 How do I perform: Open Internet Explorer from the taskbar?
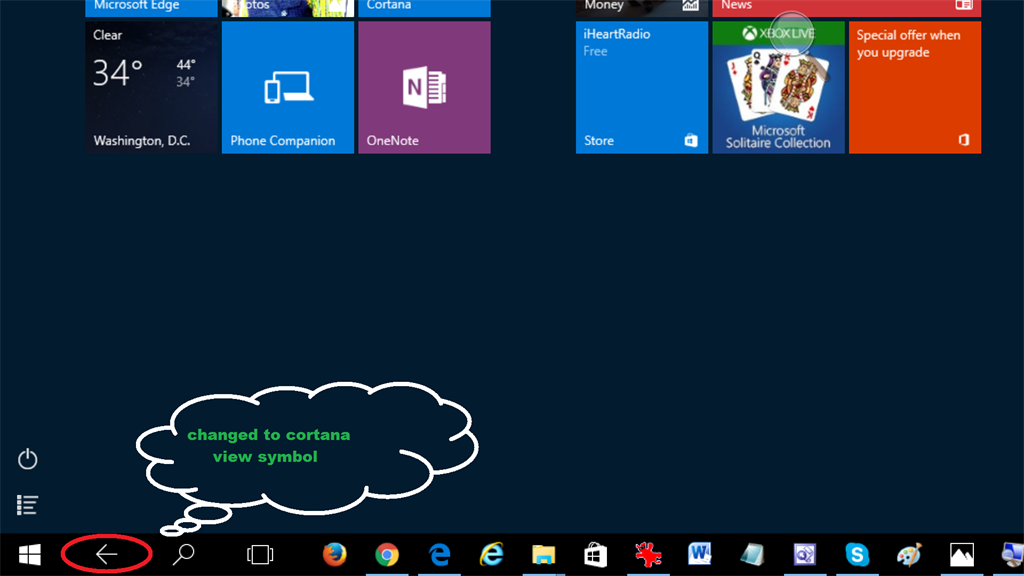(x=491, y=554)
